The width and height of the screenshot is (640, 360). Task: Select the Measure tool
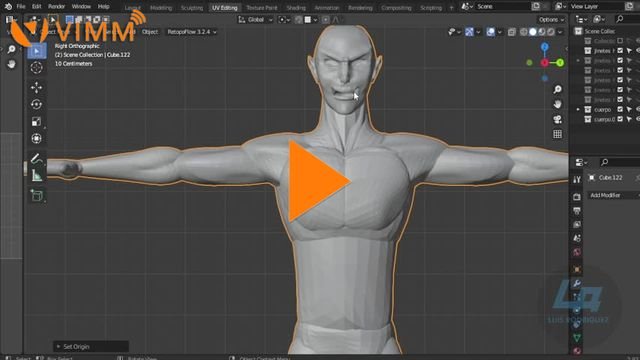36,176
